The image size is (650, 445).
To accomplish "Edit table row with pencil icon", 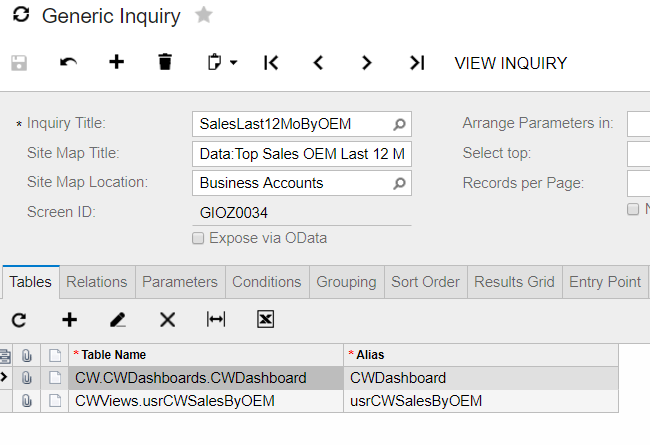I will tap(118, 320).
